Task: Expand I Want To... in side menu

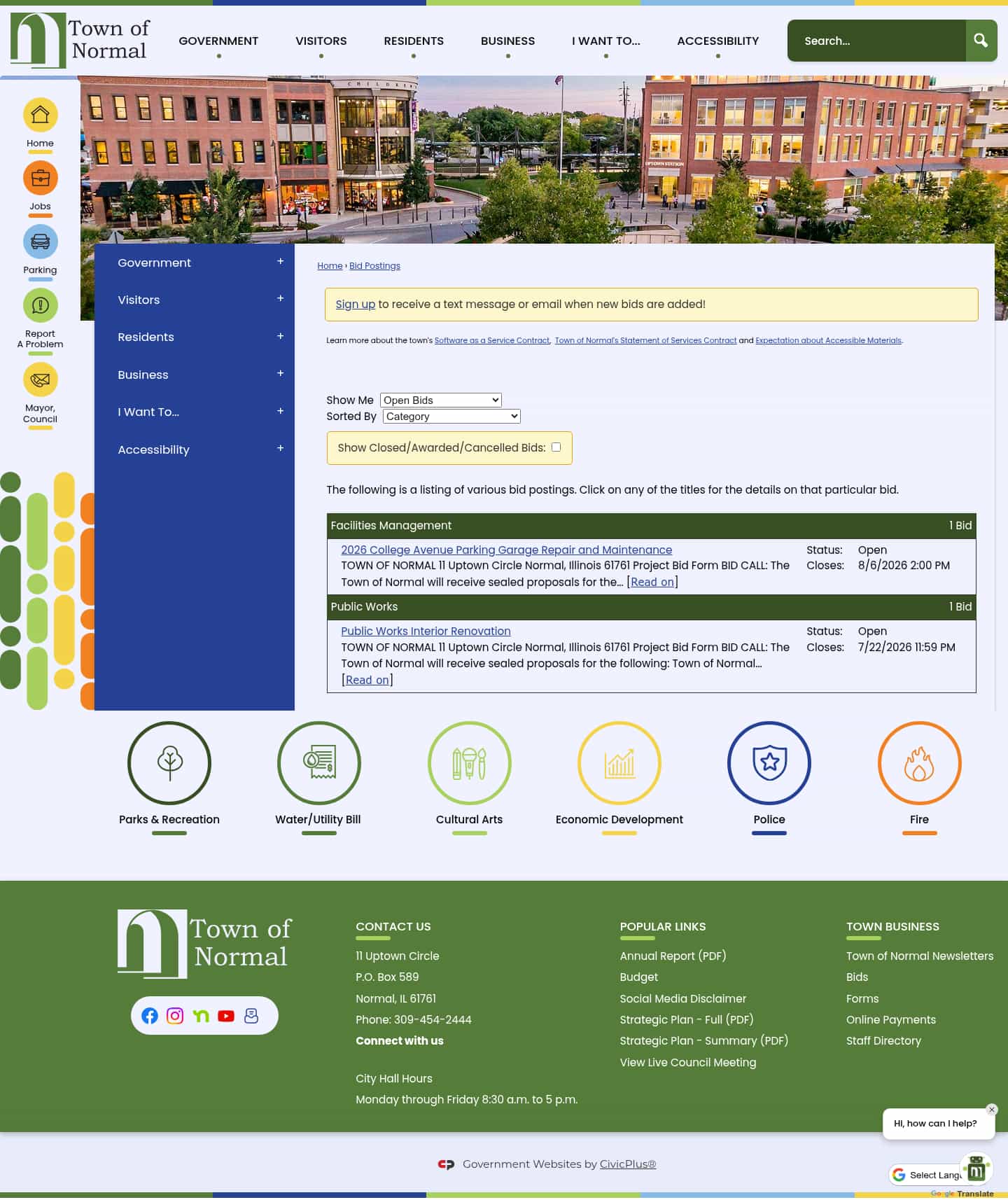Action: pyautogui.click(x=280, y=411)
